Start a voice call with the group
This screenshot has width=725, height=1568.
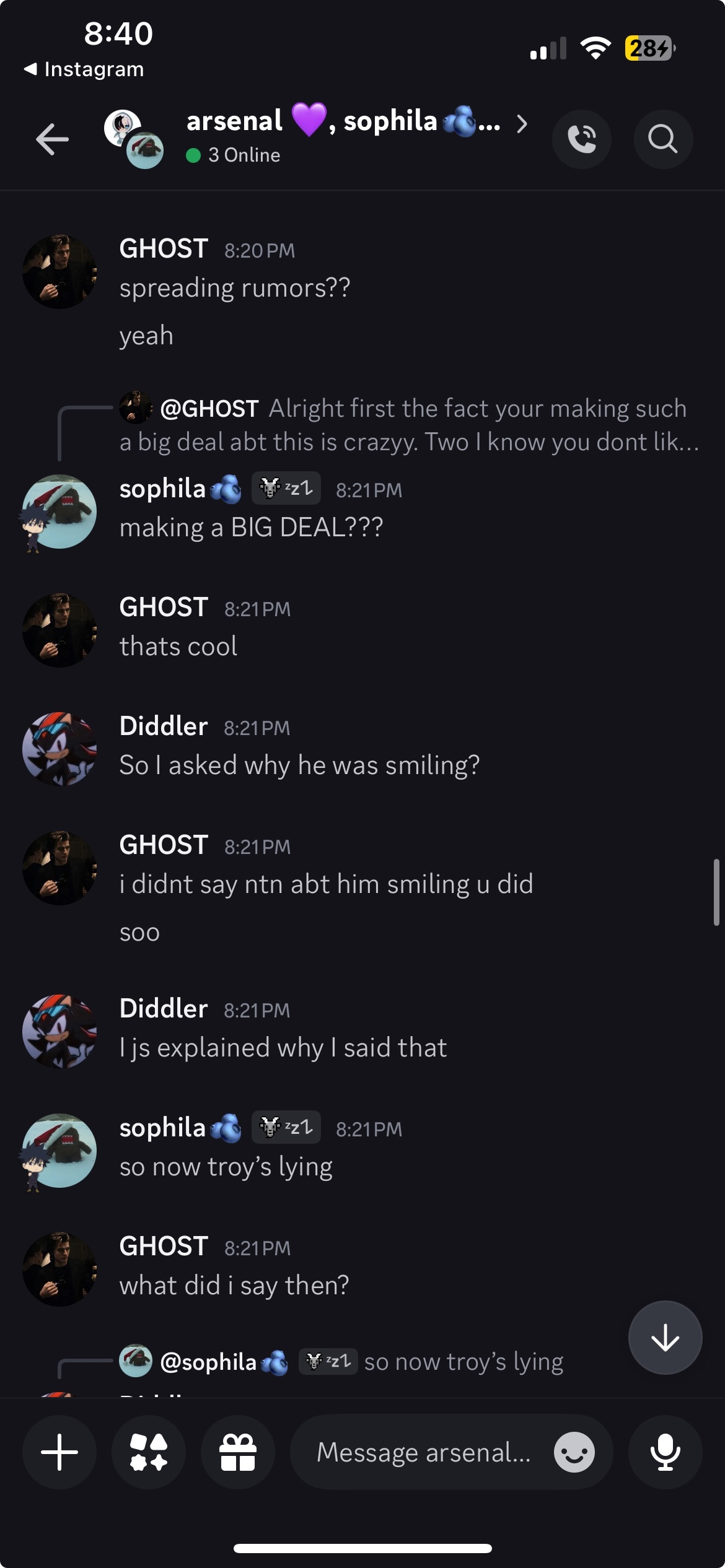581,139
